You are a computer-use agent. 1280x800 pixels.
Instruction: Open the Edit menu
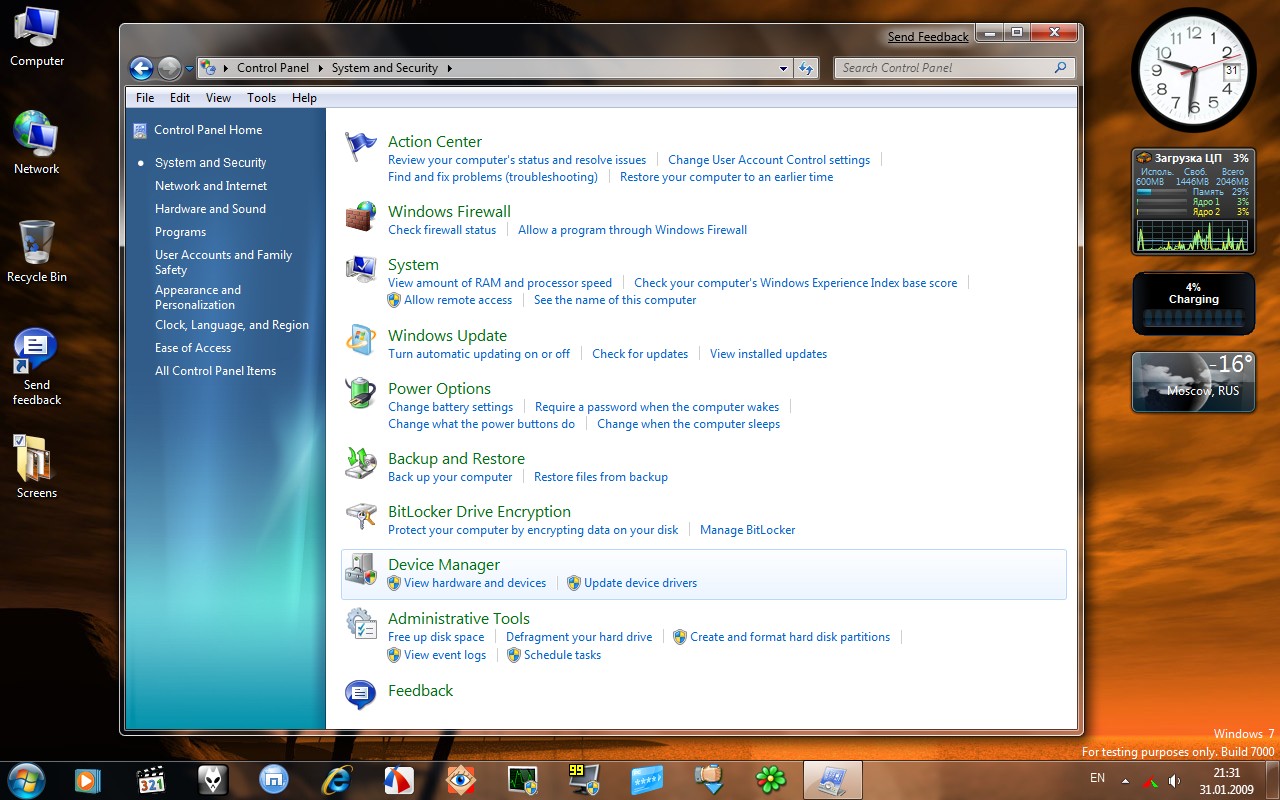(180, 98)
